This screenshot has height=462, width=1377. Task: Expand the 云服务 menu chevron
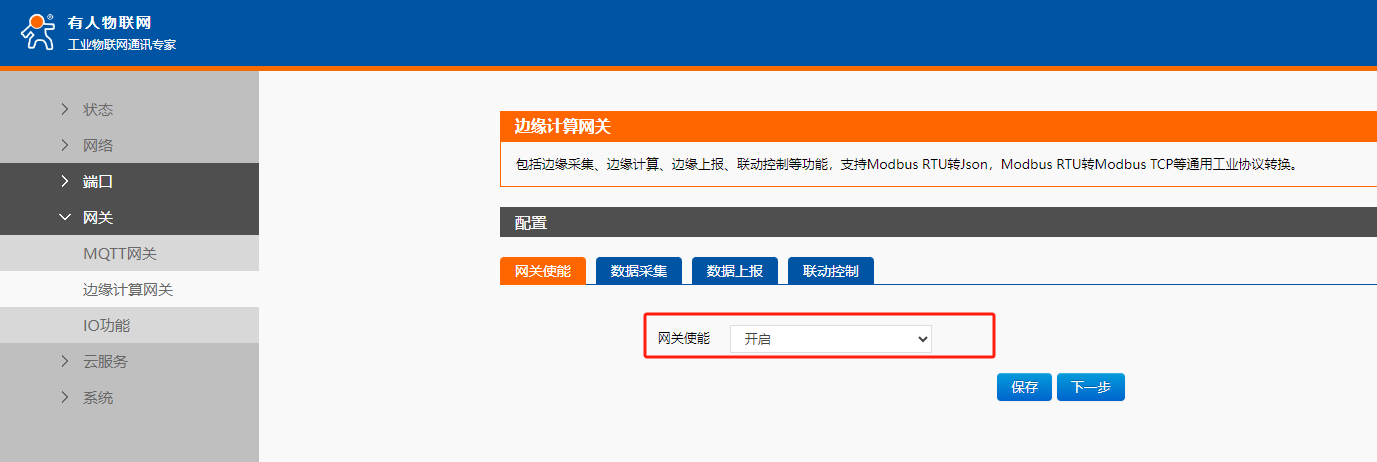pyautogui.click(x=65, y=361)
